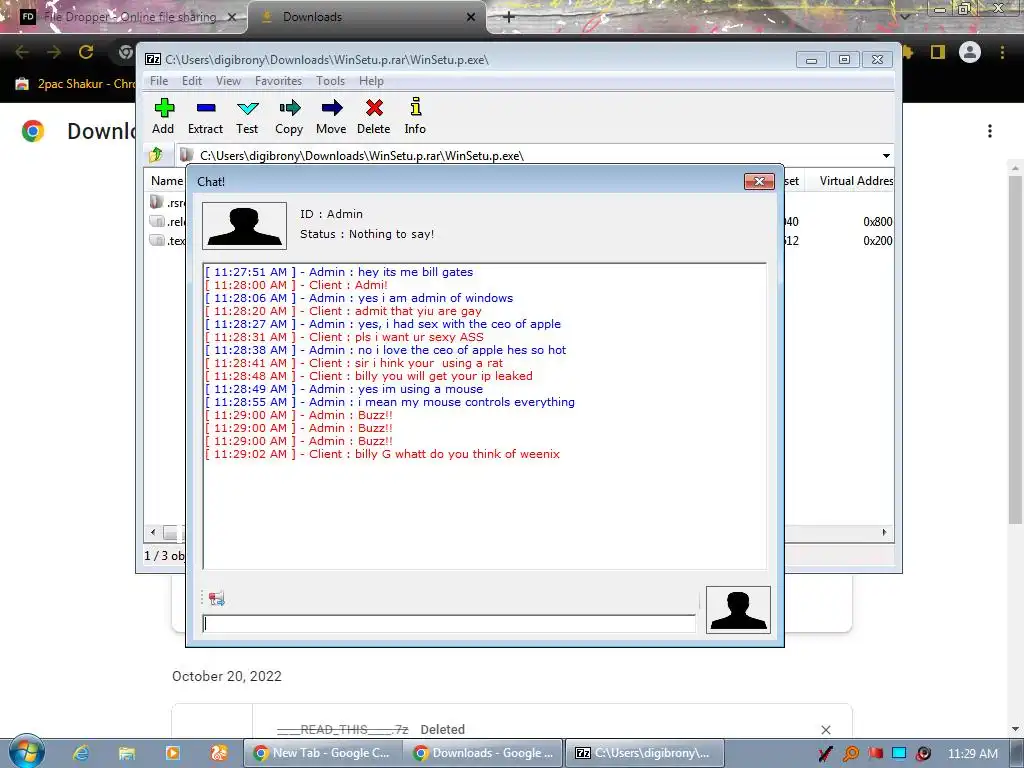Focus the chat message input field
Viewport: 1024px width, 768px height.
click(x=449, y=624)
